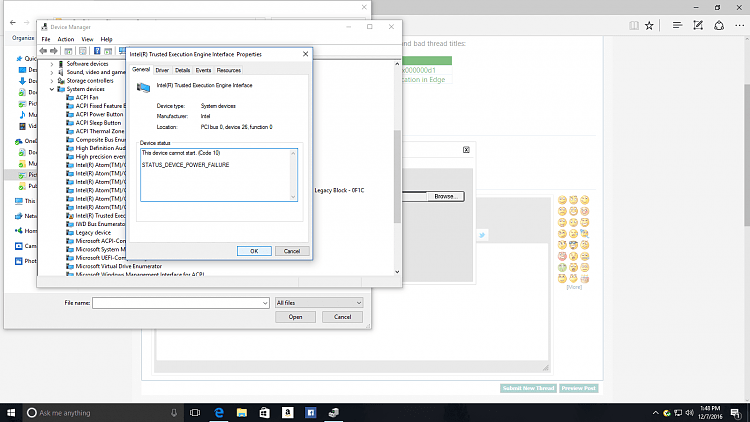The width and height of the screenshot is (750, 422).
Task: Expand the Sound, video and game node
Action: [x=52, y=72]
